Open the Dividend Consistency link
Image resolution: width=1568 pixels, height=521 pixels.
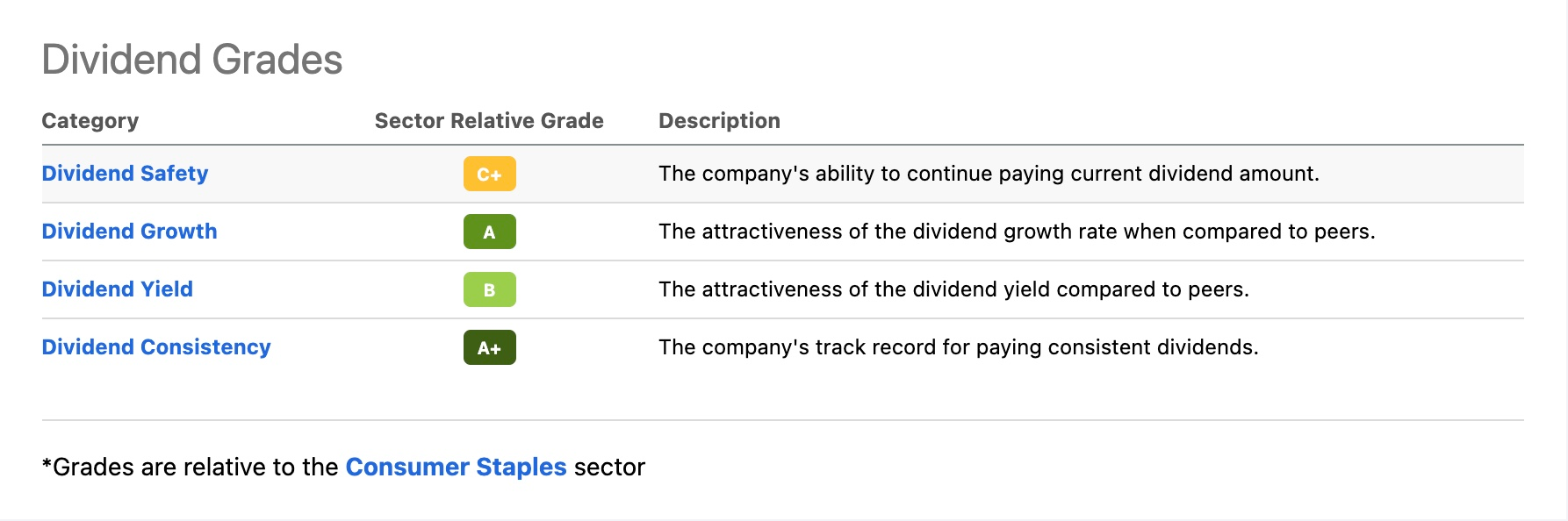(156, 347)
